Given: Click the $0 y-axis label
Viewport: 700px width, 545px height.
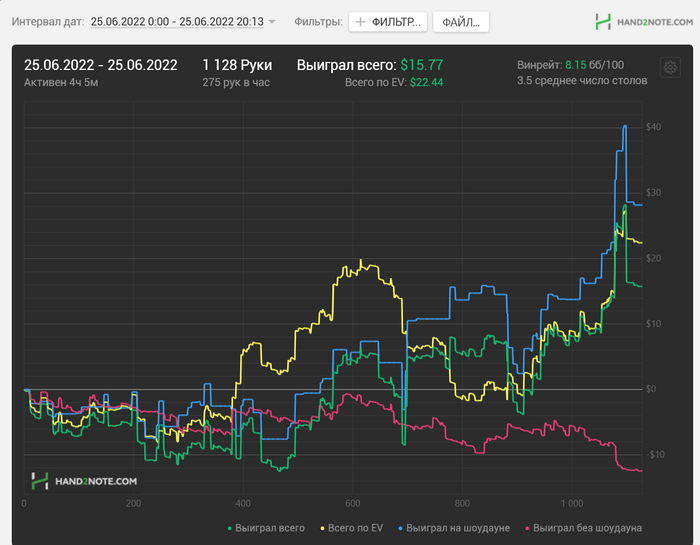Looking at the screenshot, I should pos(651,389).
